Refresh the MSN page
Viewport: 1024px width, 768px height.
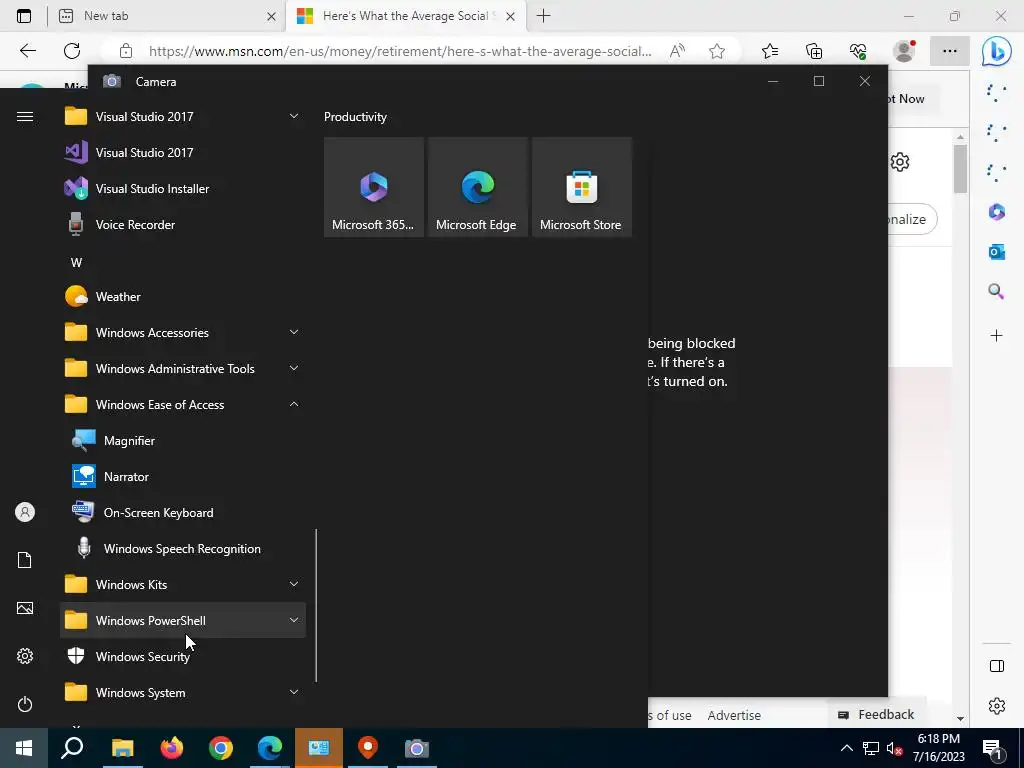pyautogui.click(x=72, y=51)
